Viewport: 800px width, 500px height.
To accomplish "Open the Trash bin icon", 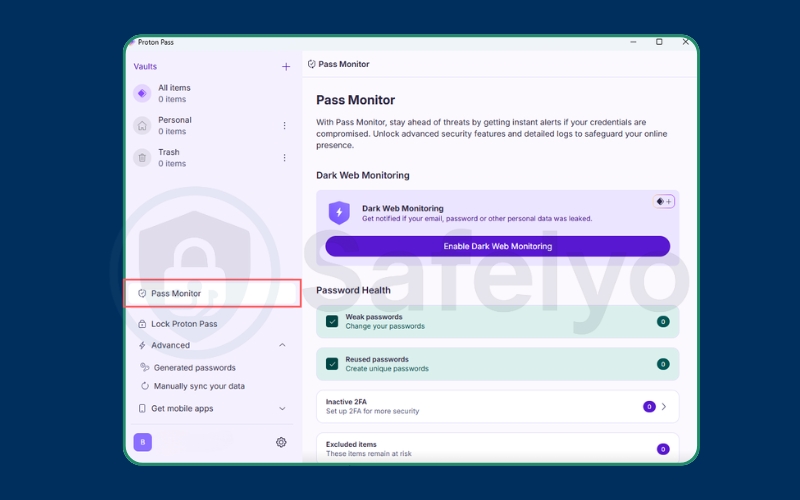I will pos(142,157).
